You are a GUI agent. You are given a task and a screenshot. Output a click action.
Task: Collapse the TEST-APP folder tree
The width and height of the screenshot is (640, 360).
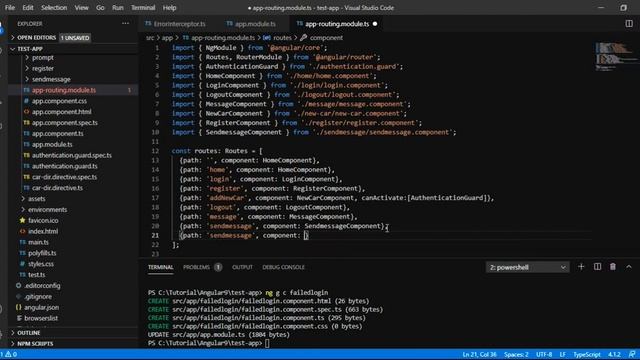coord(73,49)
